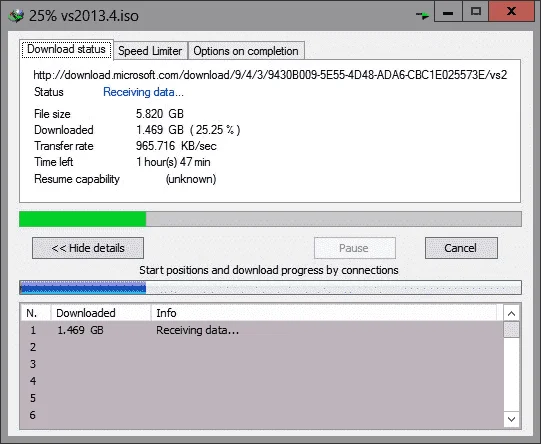Minimize the download window
The width and height of the screenshot is (541, 445).
point(448,12)
